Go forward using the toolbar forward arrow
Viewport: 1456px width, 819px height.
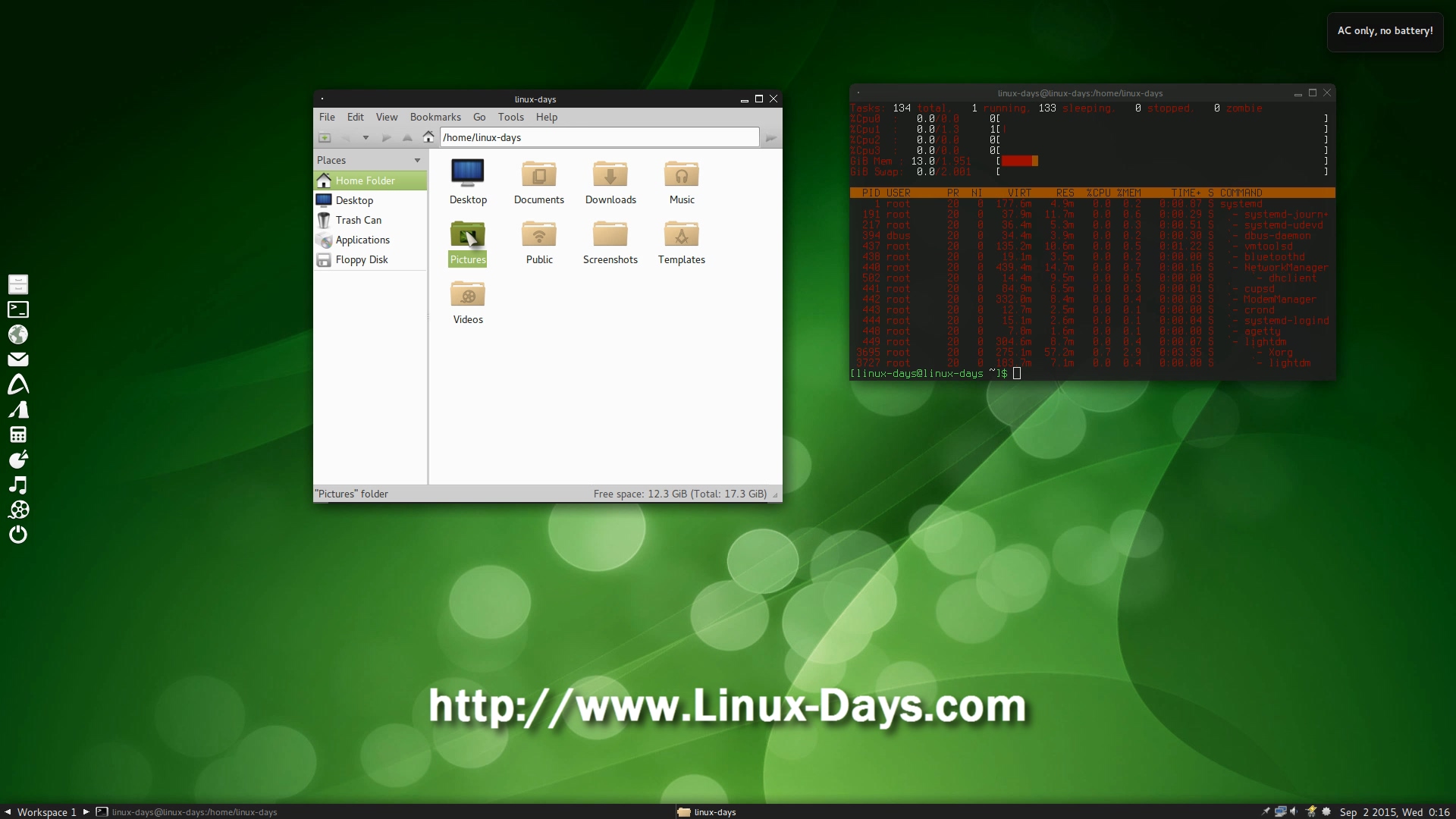pos(386,137)
